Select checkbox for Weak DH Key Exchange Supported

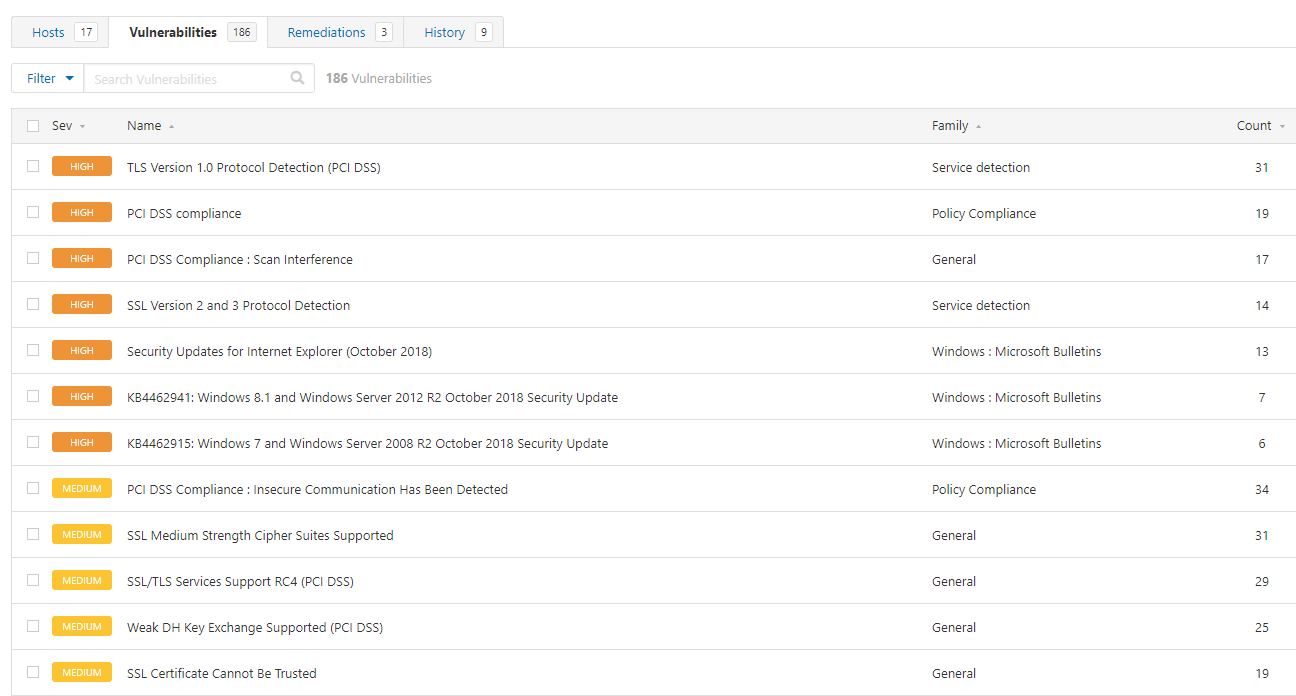coord(33,627)
